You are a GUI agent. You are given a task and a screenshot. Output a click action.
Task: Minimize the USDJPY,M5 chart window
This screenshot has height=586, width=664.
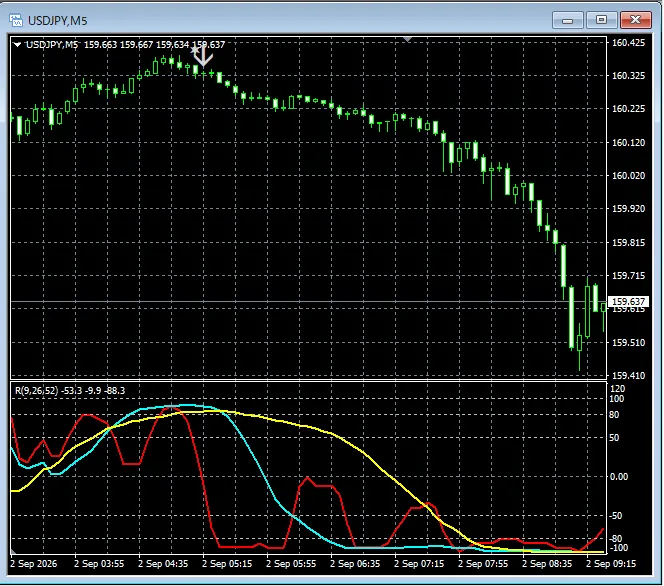coord(567,20)
